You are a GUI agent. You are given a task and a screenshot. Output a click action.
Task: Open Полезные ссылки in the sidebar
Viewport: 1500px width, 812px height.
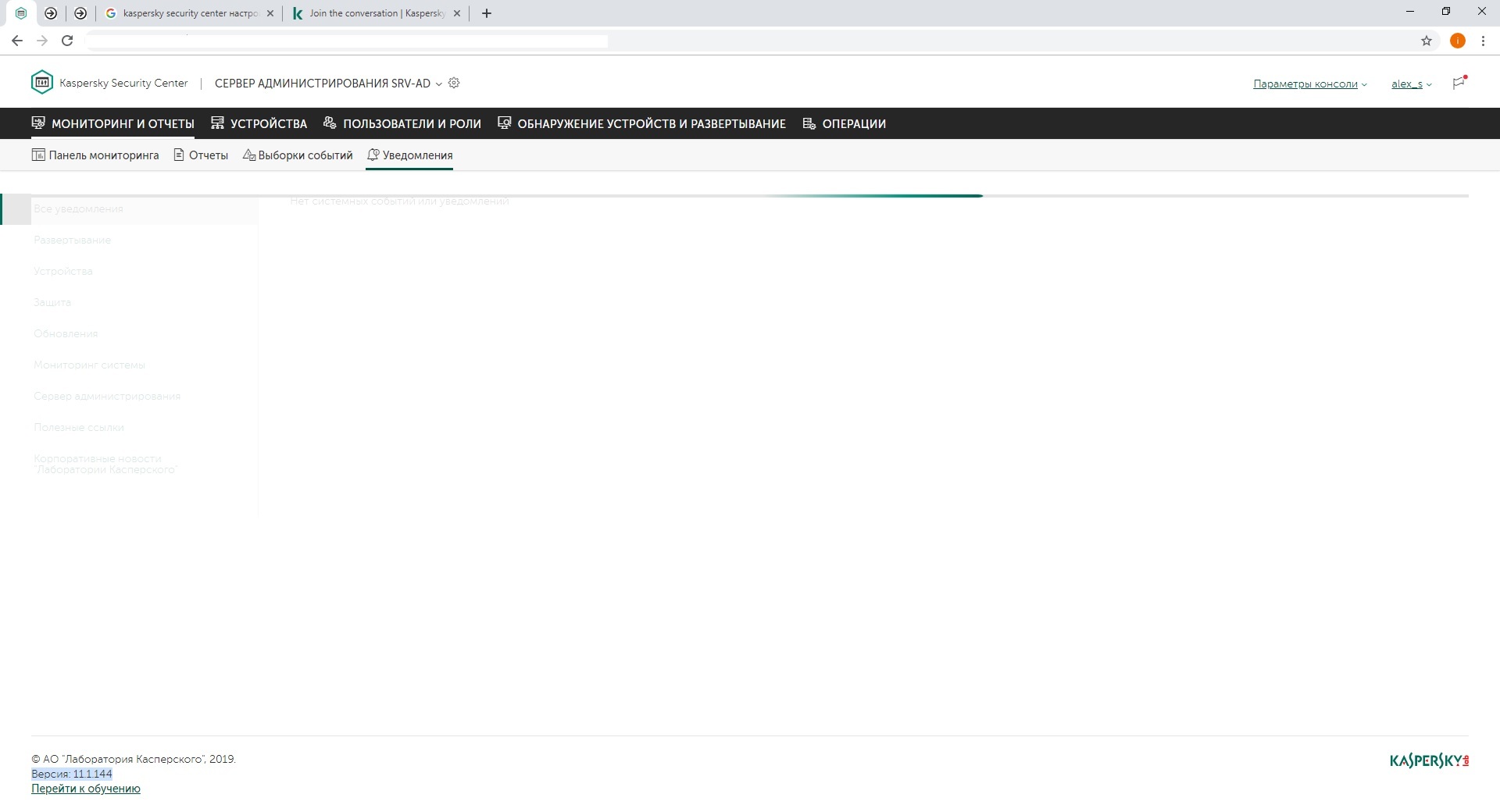click(129, 428)
